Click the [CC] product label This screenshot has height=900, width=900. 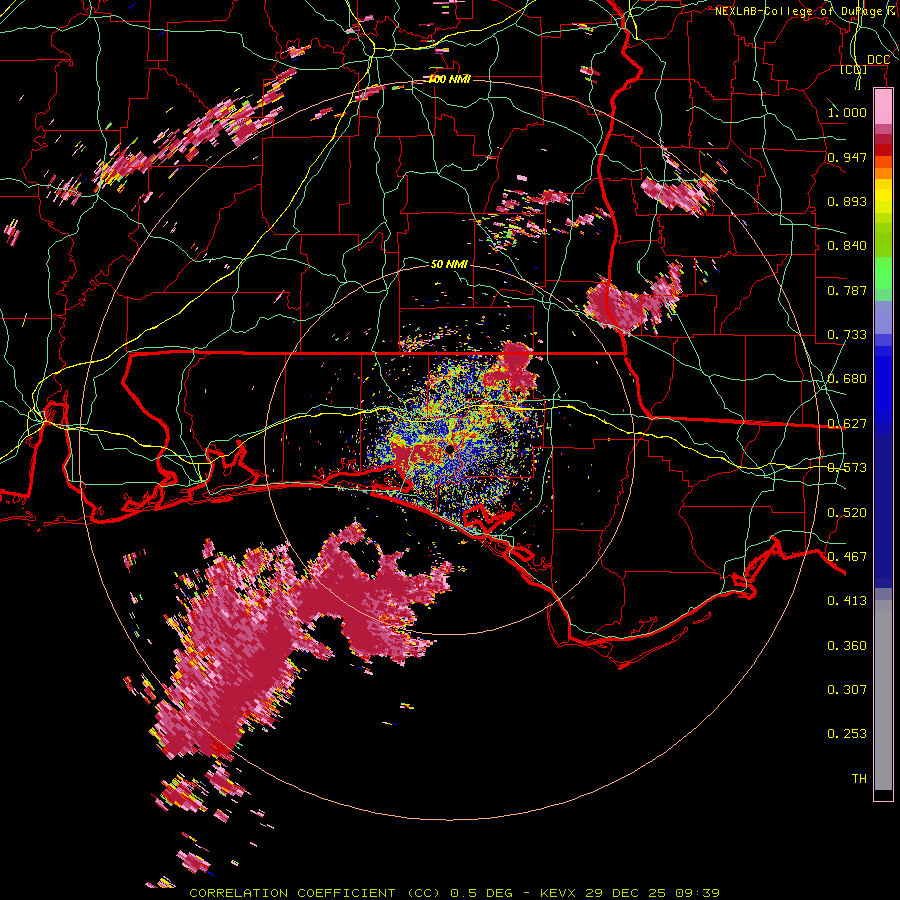[854, 69]
